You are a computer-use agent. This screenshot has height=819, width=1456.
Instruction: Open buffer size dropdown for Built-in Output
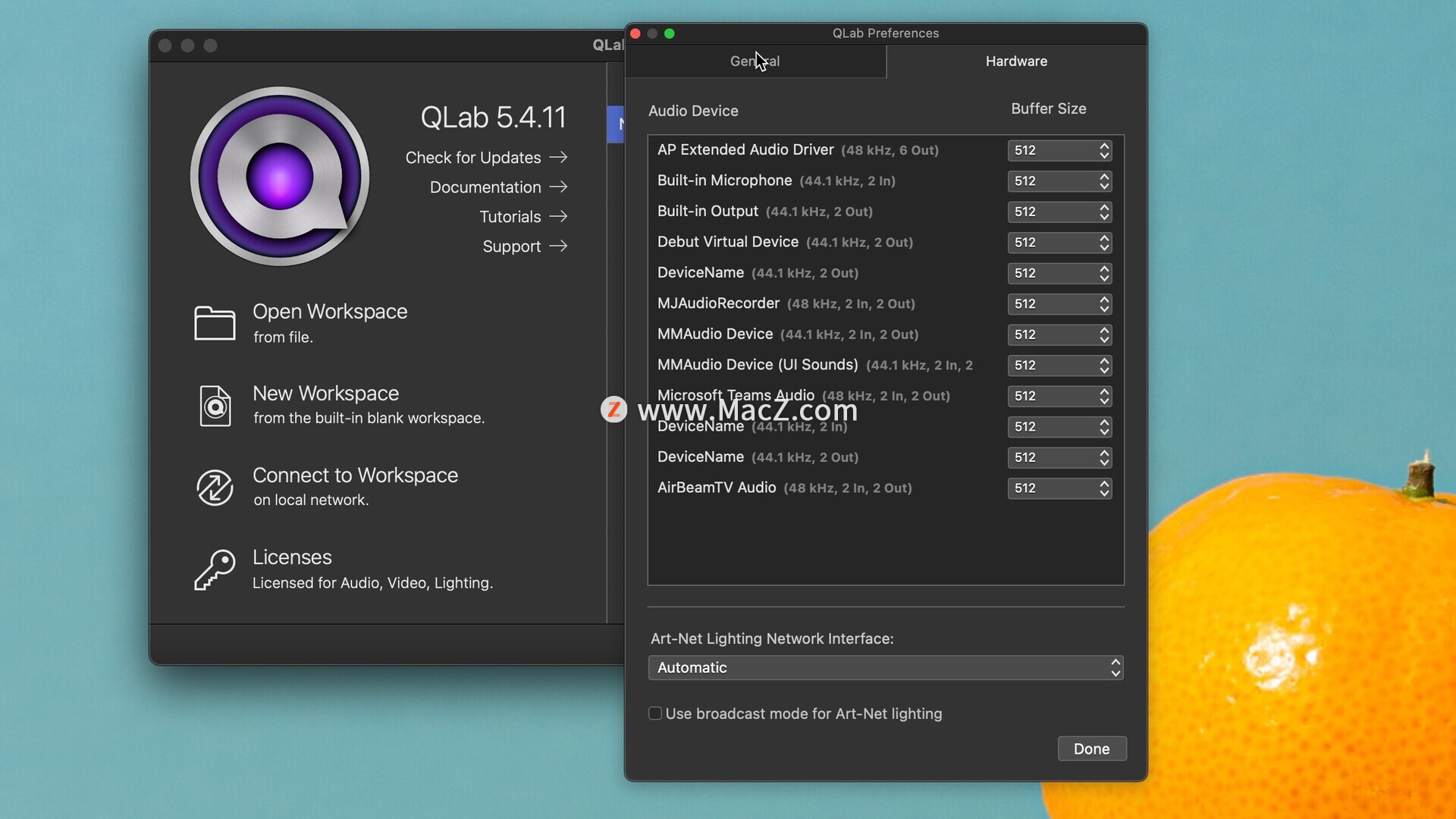pyautogui.click(x=1059, y=212)
